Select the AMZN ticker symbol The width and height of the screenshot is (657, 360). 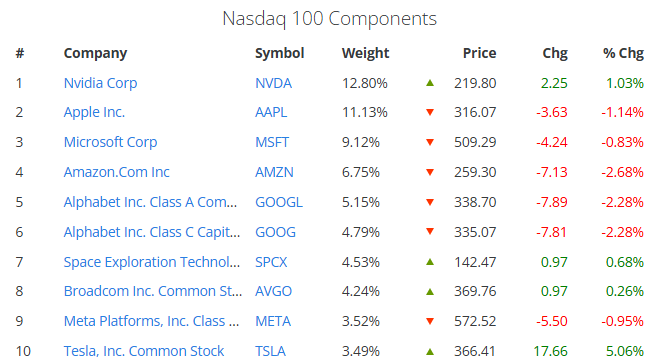pos(274,172)
